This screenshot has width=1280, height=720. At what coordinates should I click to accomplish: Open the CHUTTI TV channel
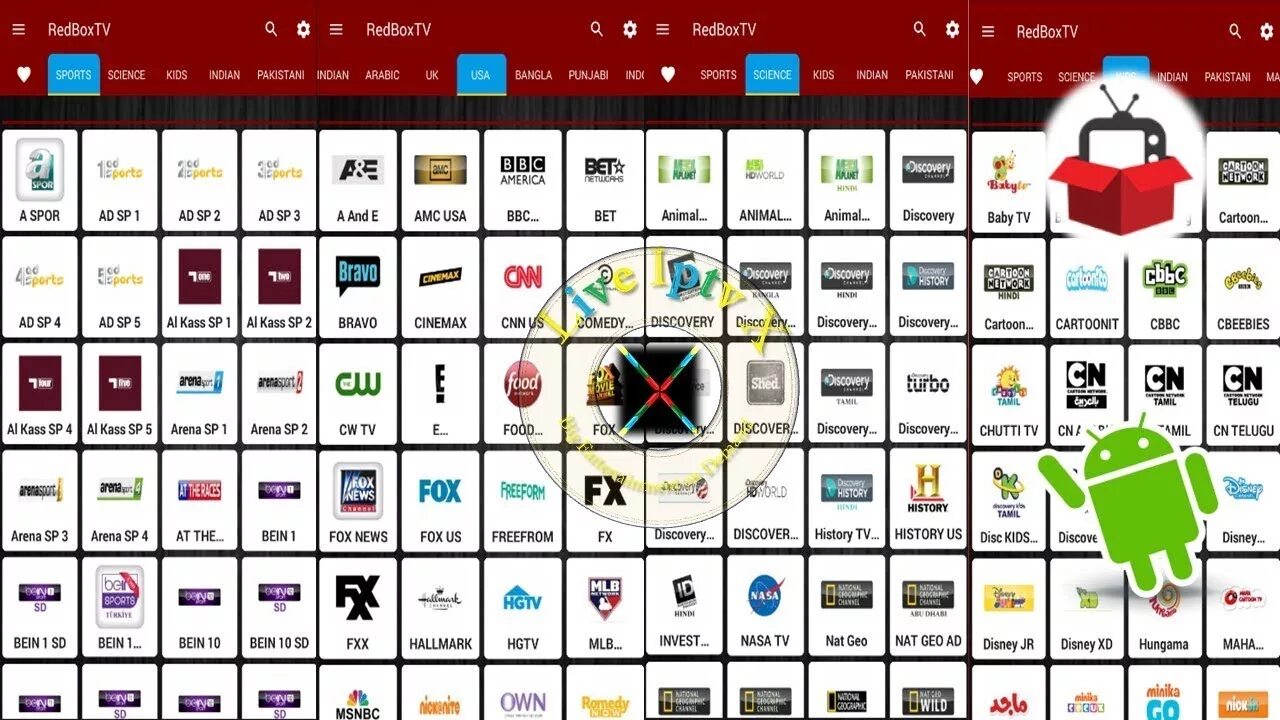click(x=1009, y=397)
